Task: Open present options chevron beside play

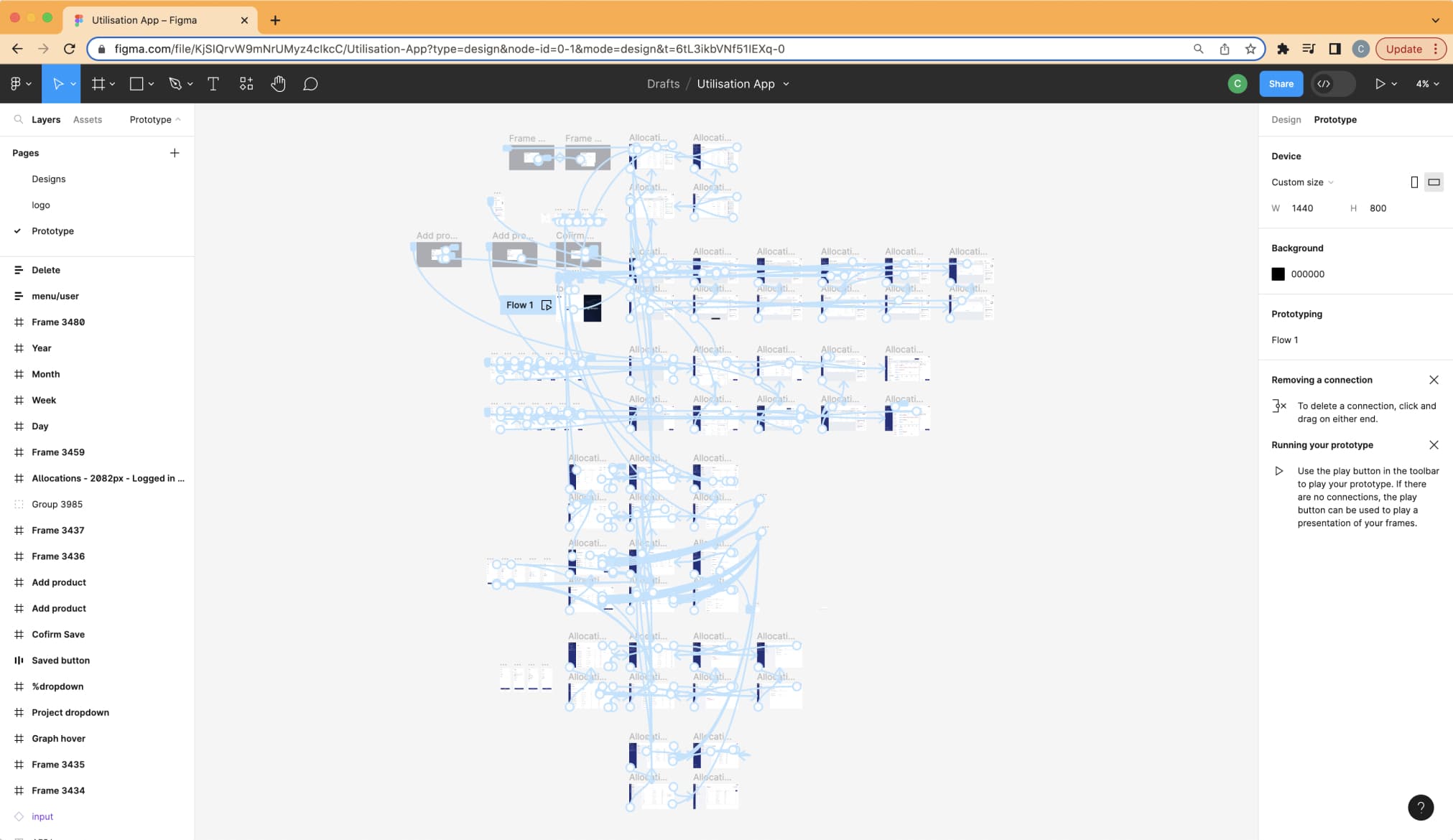Action: point(1394,84)
